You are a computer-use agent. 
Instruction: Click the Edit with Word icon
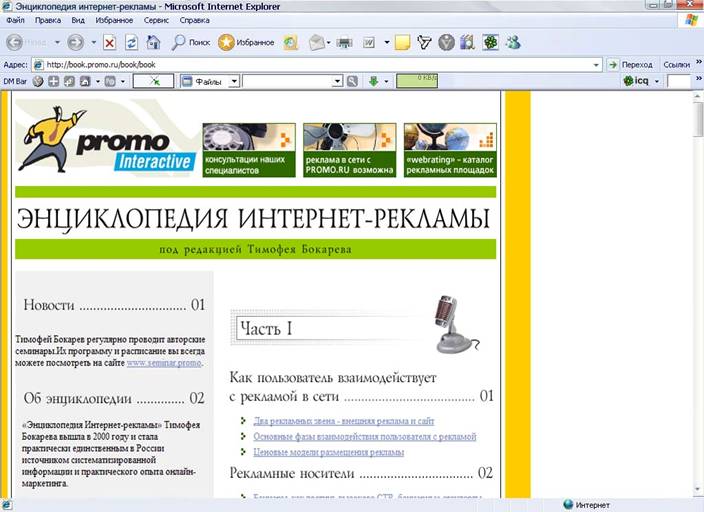[369, 43]
